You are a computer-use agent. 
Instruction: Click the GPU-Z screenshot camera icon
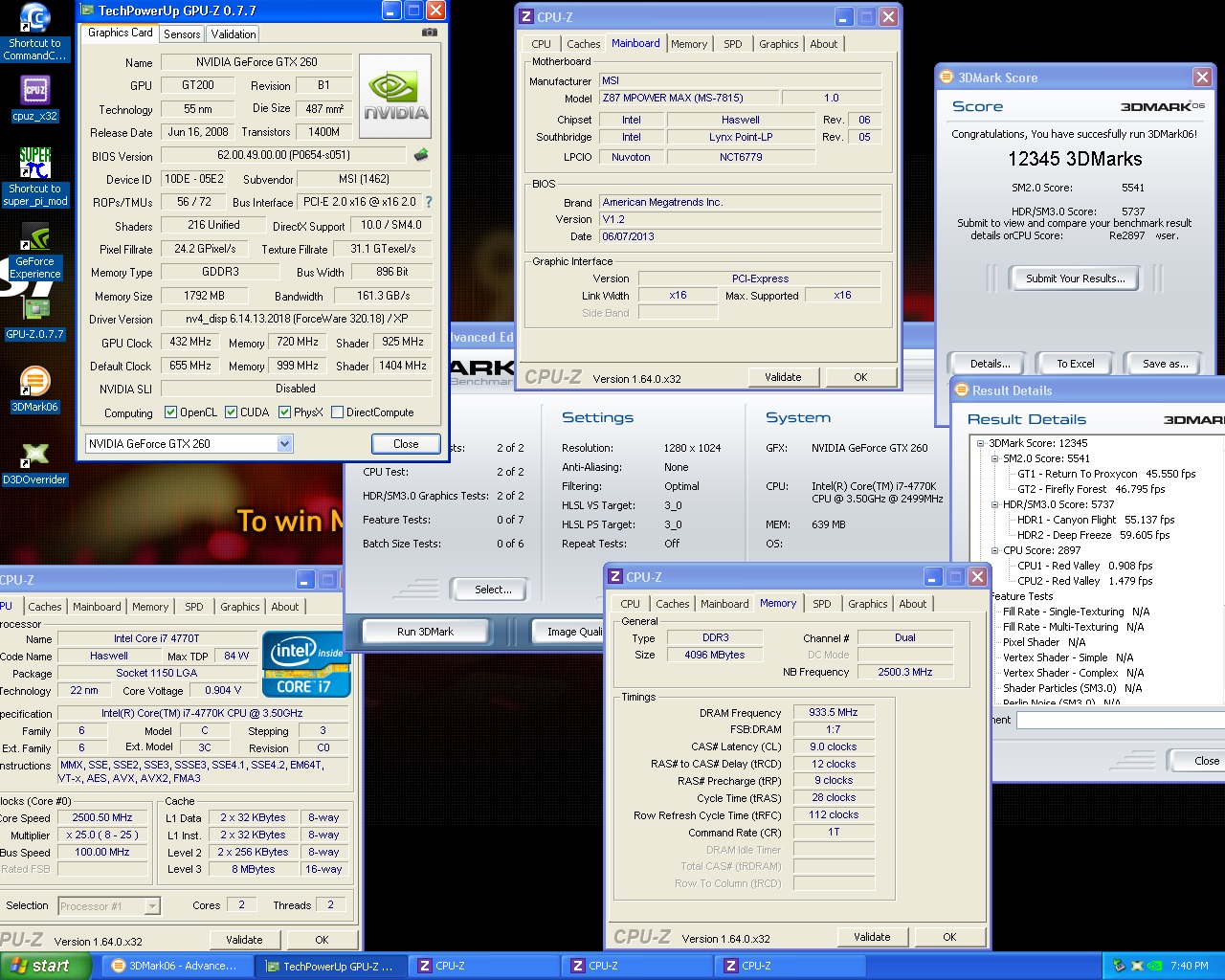coord(430,33)
